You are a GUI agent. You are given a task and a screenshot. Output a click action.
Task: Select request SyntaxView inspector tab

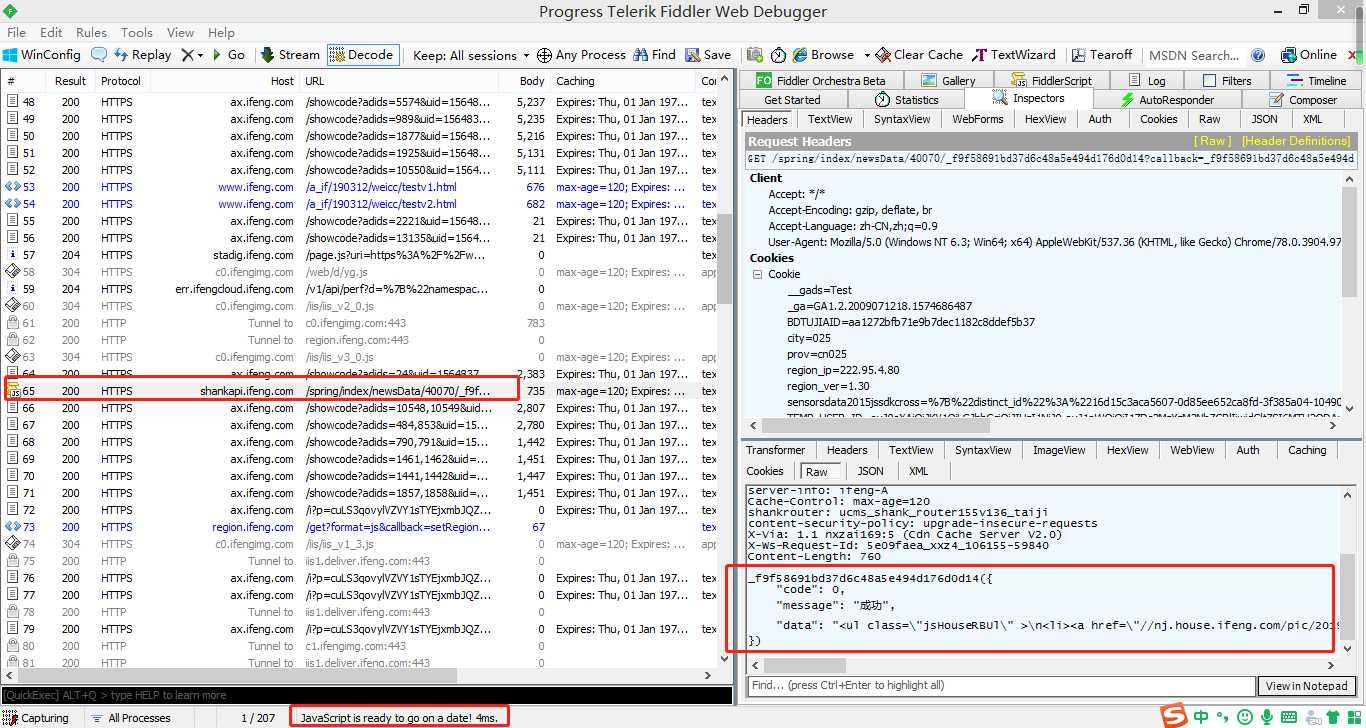pyautogui.click(x=902, y=119)
